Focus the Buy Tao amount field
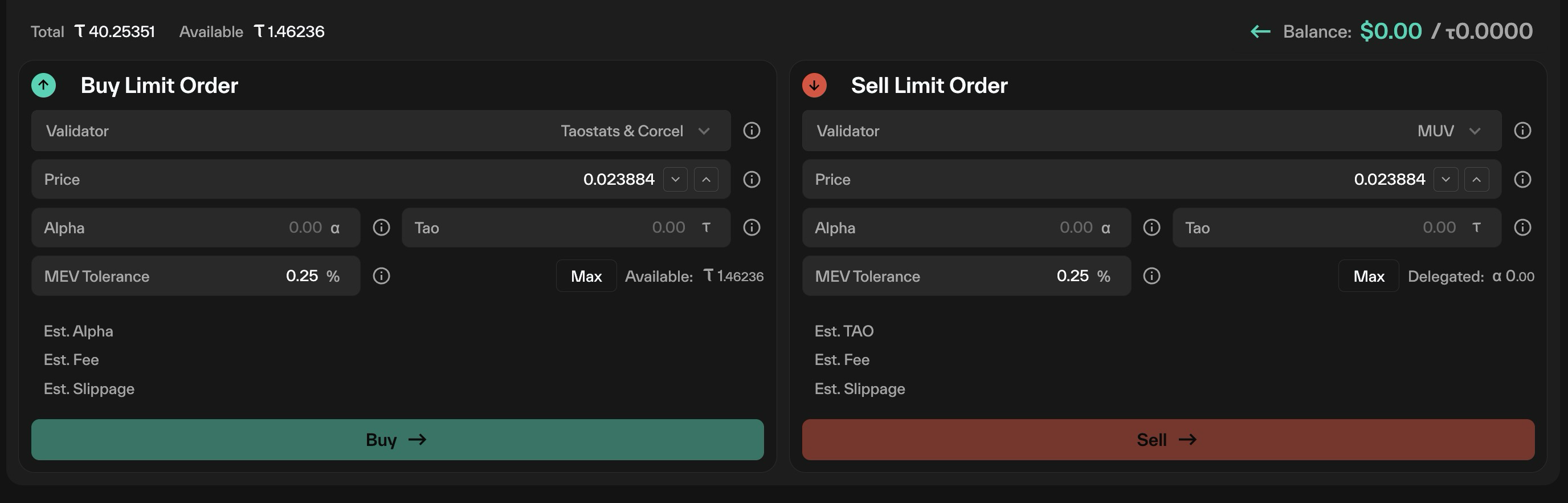The width and height of the screenshot is (1568, 503). (566, 227)
